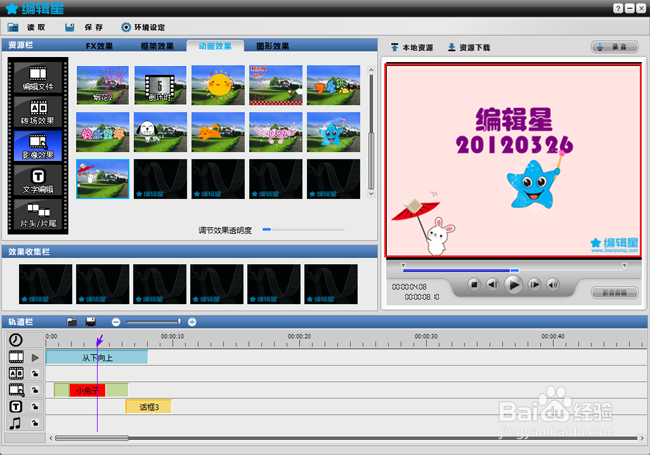The height and width of the screenshot is (455, 650).
Task: Choose the smiling sun animation thumbnail
Action: pyautogui.click(x=218, y=85)
